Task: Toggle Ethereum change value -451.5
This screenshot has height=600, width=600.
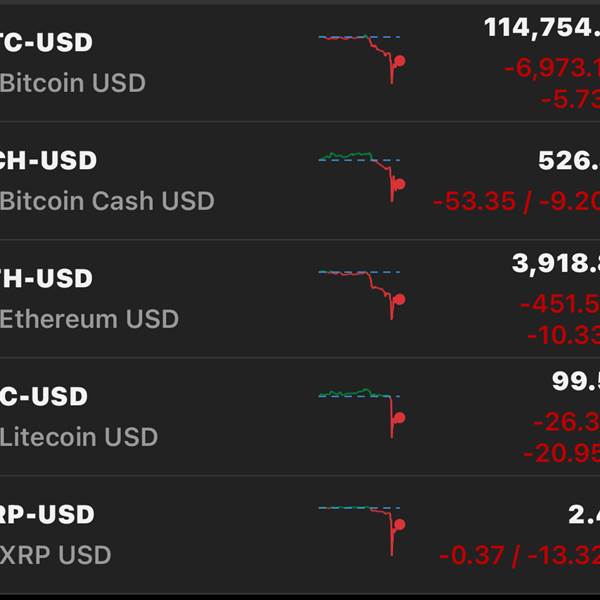Action: coord(559,305)
